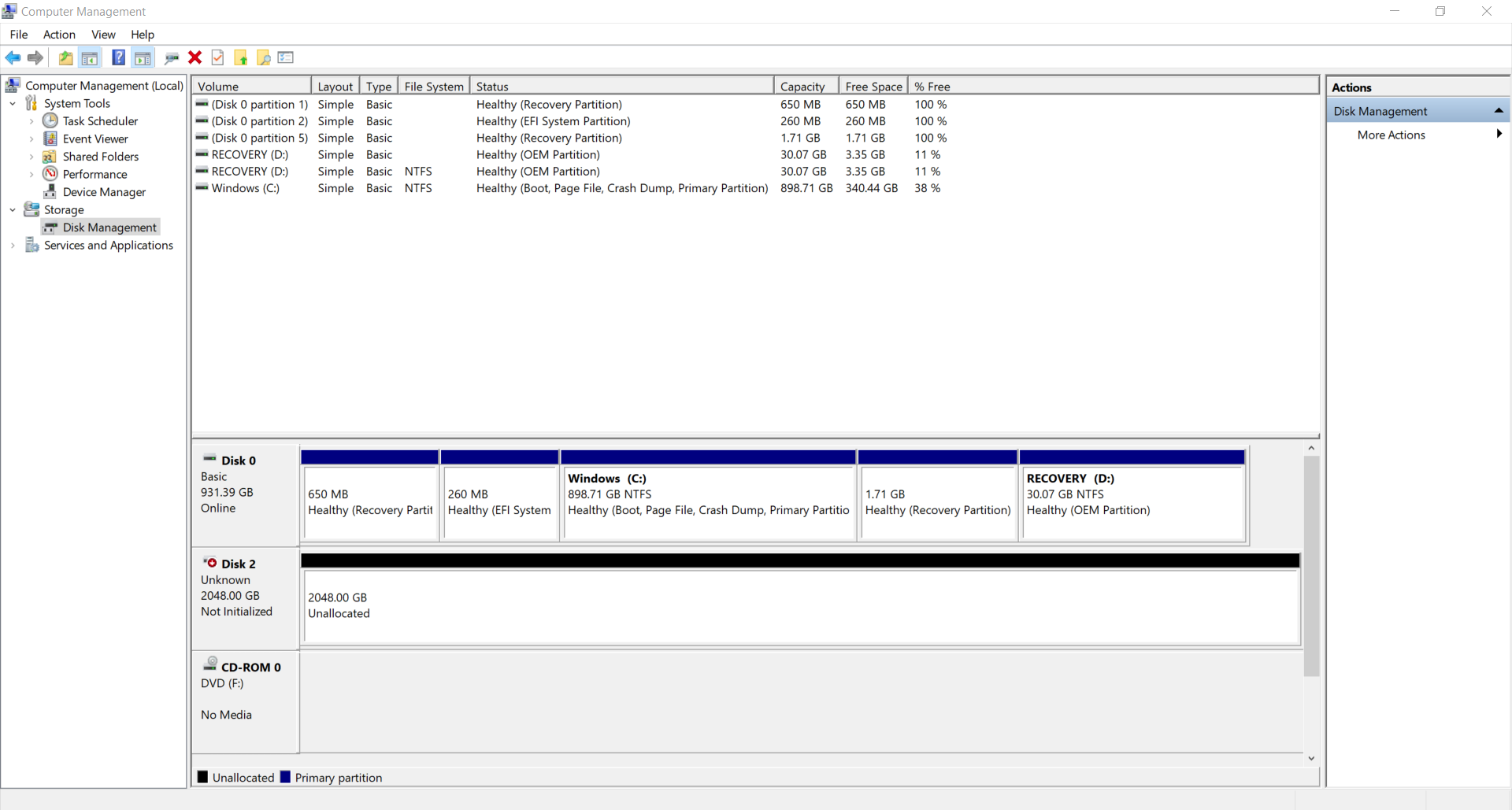Click the scrollbar down arrow in disk view
Viewport: 1512px width, 810px height.
1311,758
